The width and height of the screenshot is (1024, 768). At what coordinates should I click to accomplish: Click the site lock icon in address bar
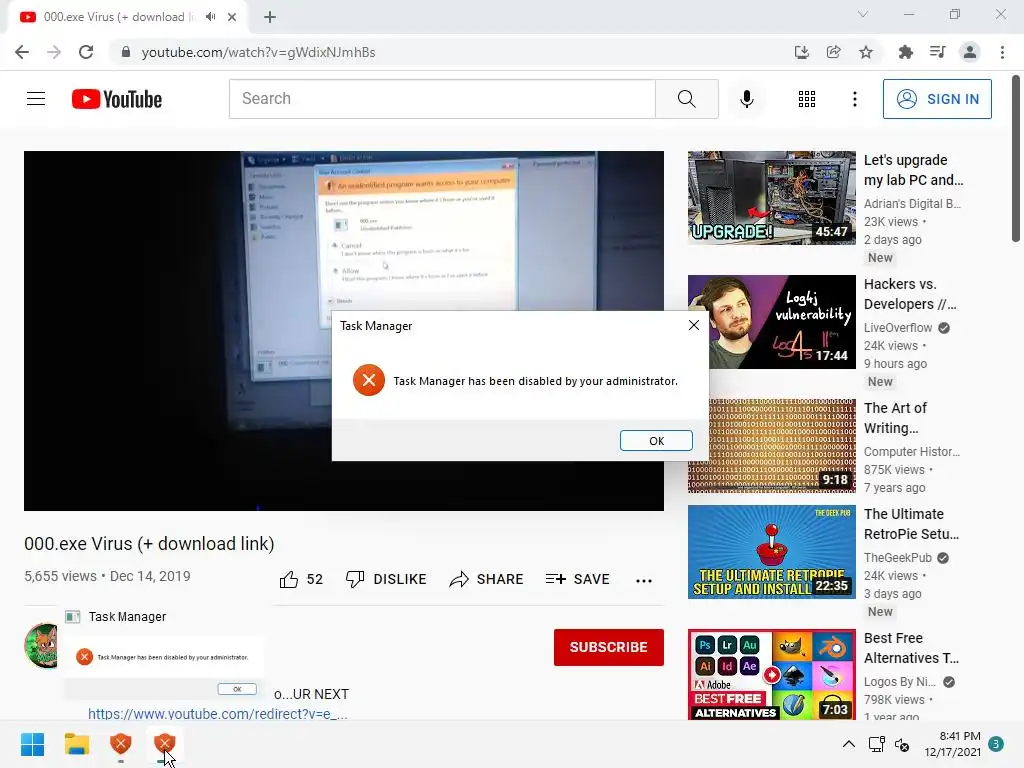tap(126, 52)
